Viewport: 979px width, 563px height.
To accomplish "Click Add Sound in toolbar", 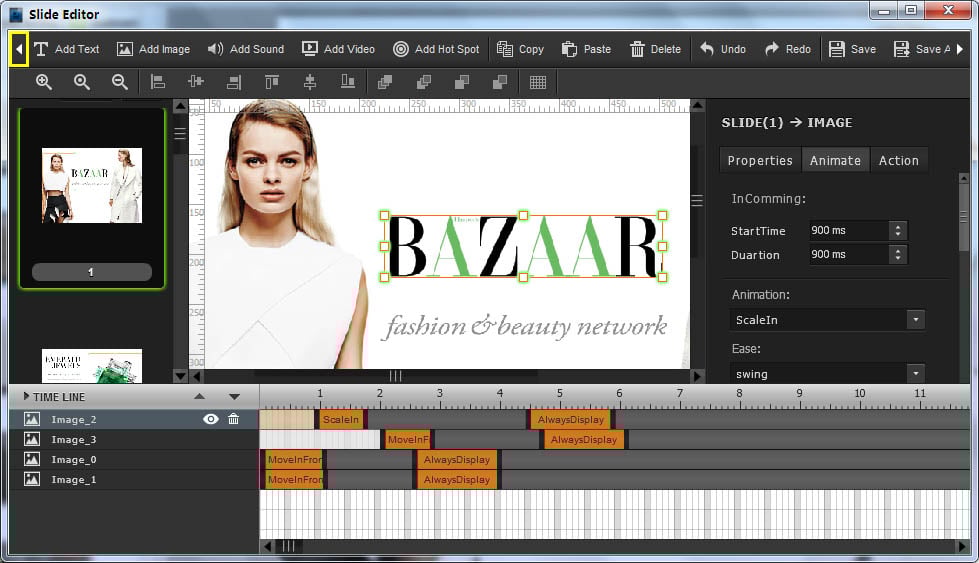I will [x=245, y=49].
